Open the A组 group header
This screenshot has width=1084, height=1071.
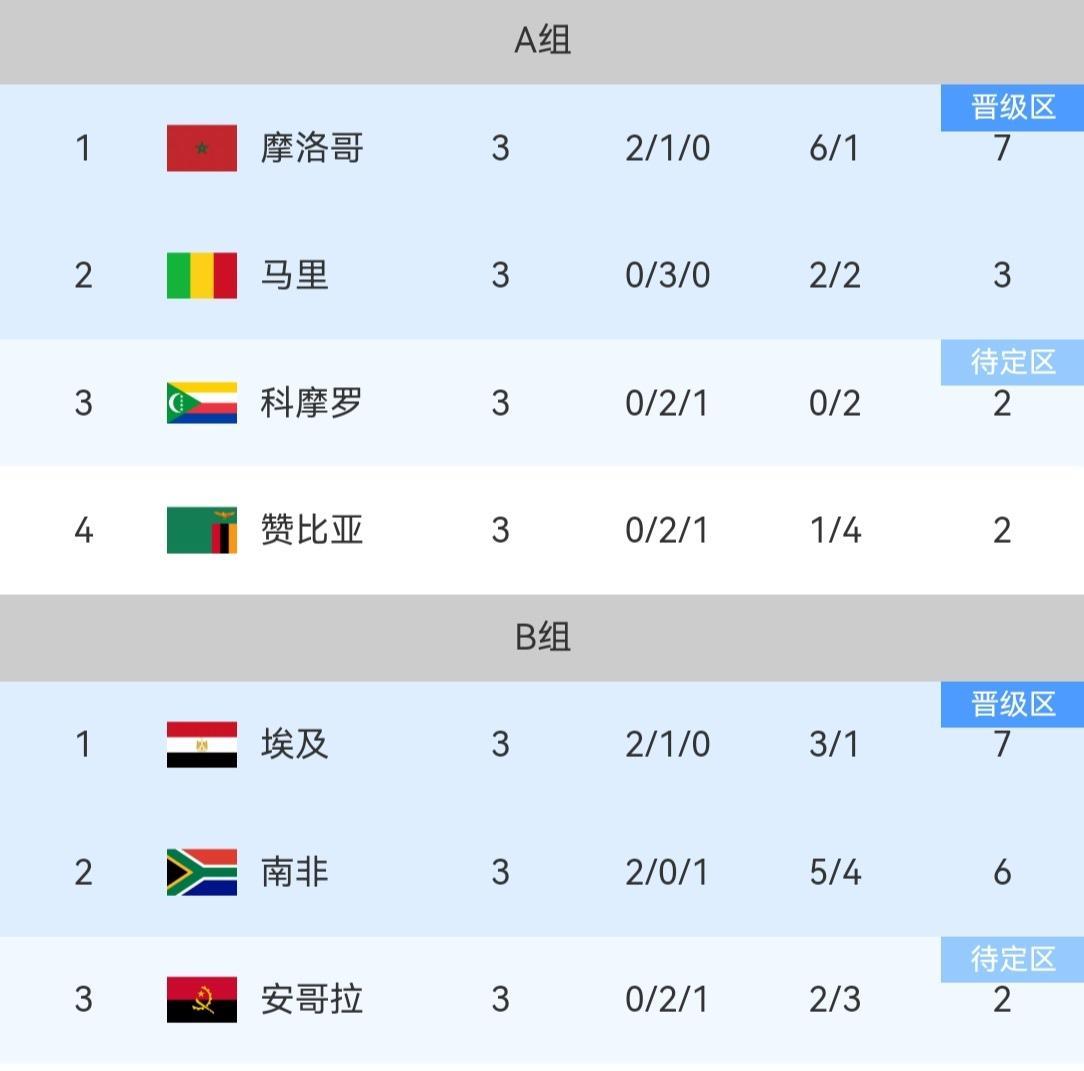(542, 41)
